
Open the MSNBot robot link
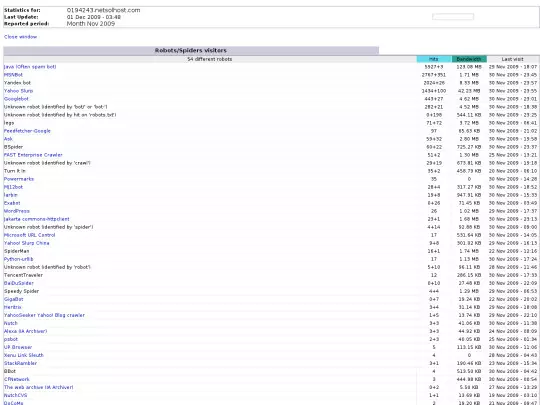point(13,75)
